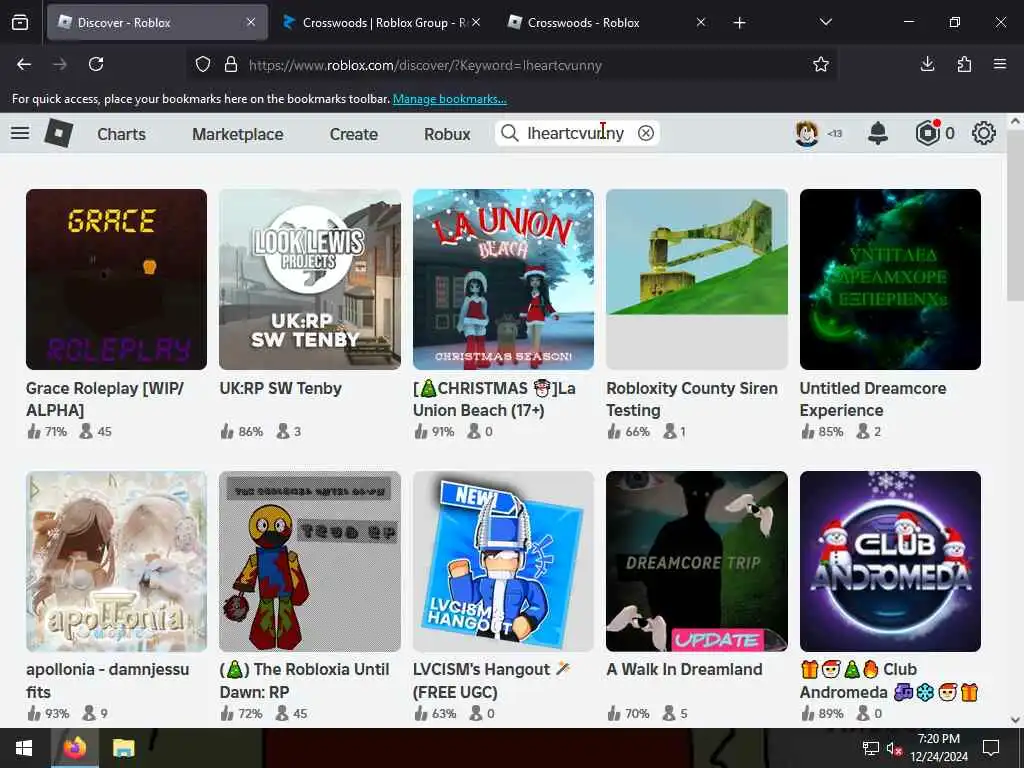
Task: Click the scrollbar down arrow
Action: pyautogui.click(x=1015, y=720)
